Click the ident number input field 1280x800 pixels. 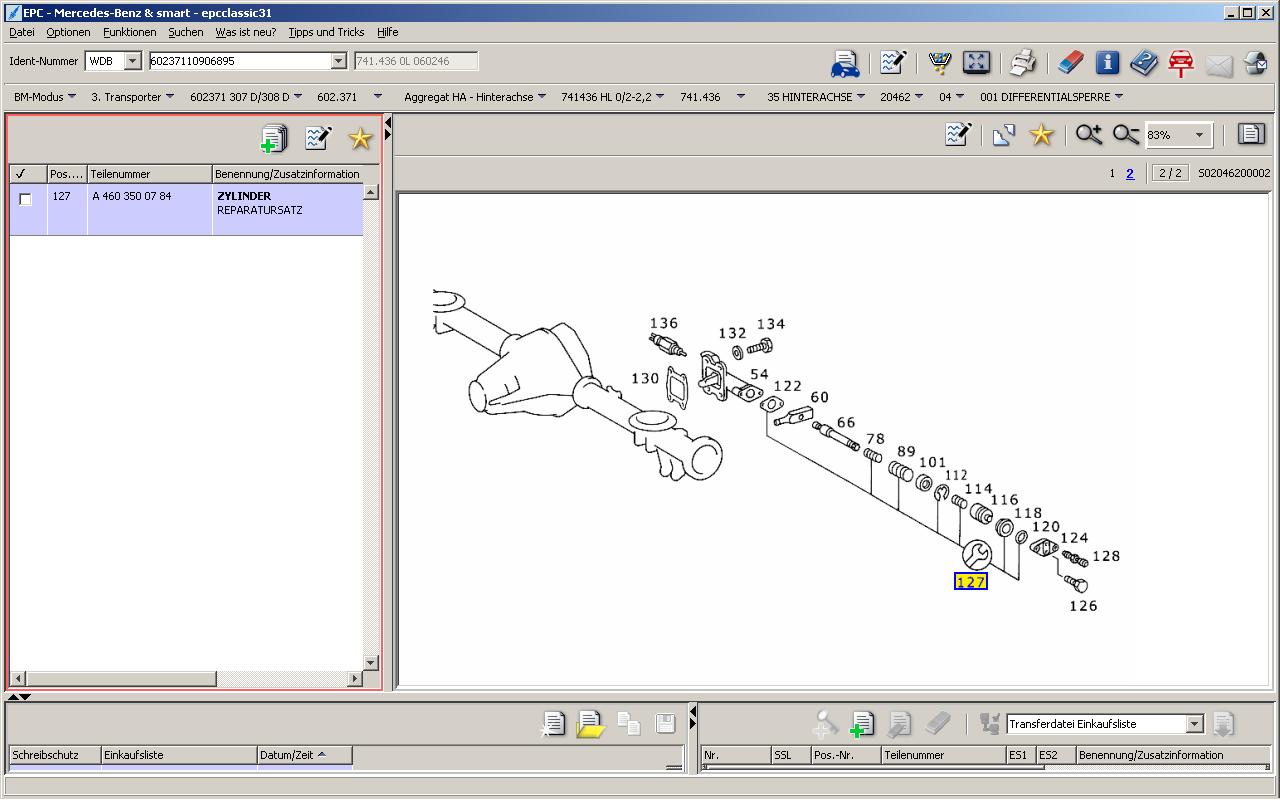click(x=239, y=61)
